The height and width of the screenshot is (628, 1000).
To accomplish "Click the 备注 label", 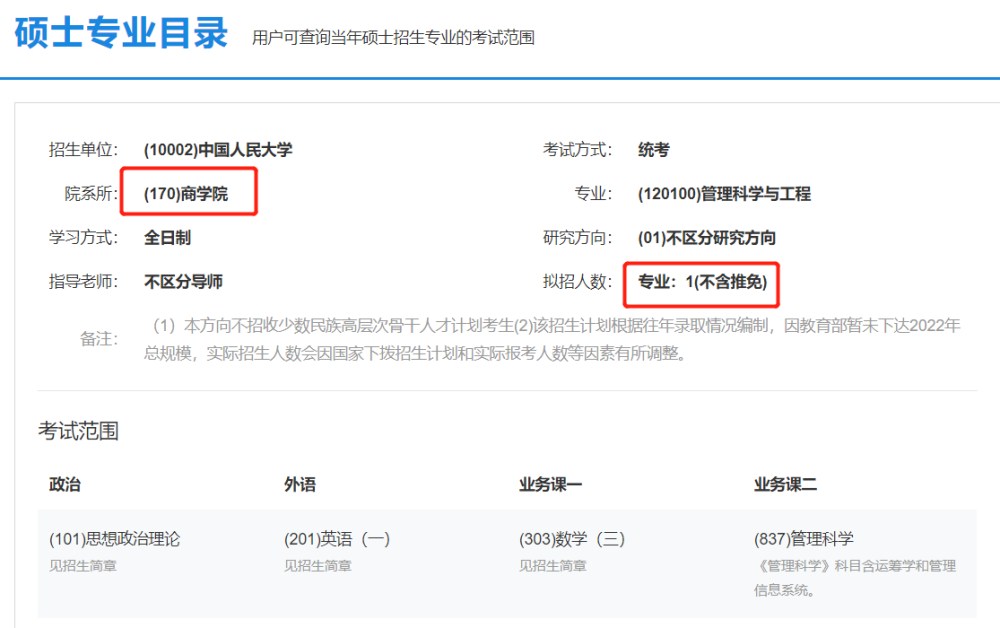I will point(99,339).
